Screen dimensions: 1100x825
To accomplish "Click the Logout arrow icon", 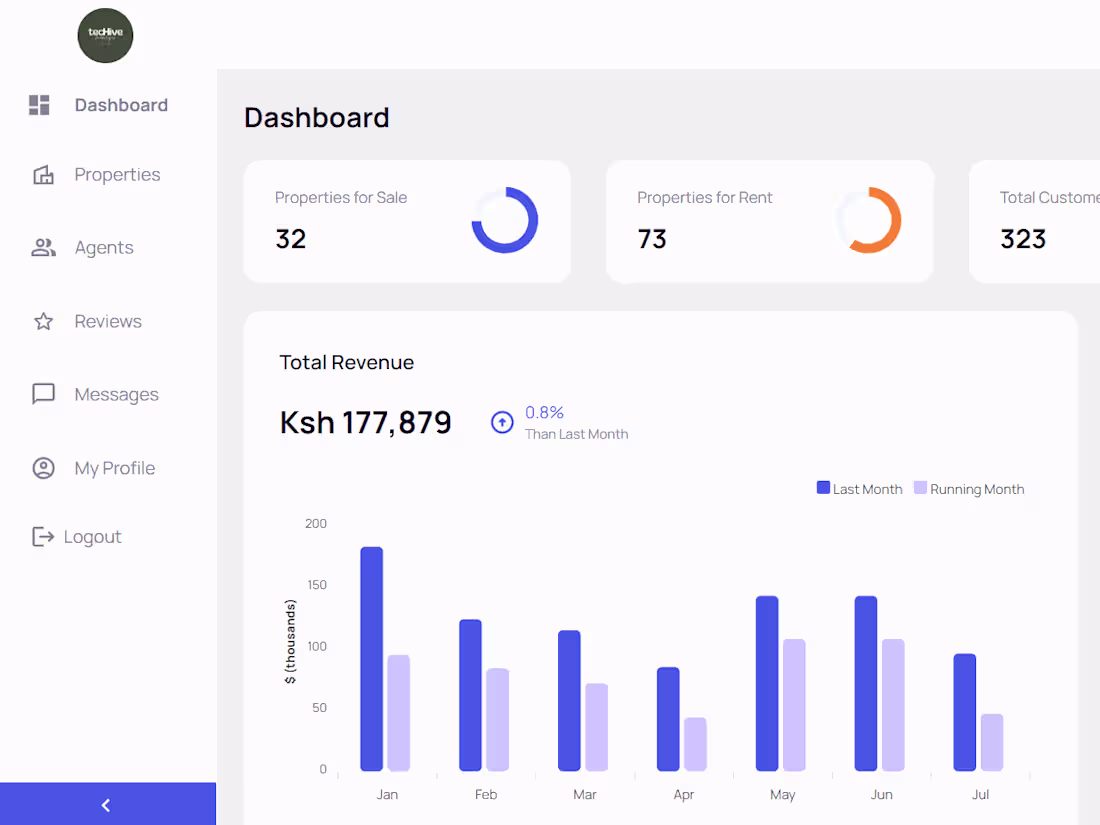I will point(43,537).
